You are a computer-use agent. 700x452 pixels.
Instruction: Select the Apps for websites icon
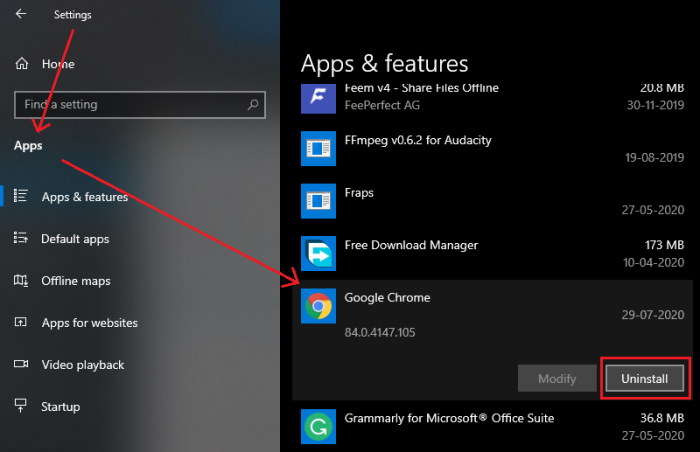click(21, 322)
